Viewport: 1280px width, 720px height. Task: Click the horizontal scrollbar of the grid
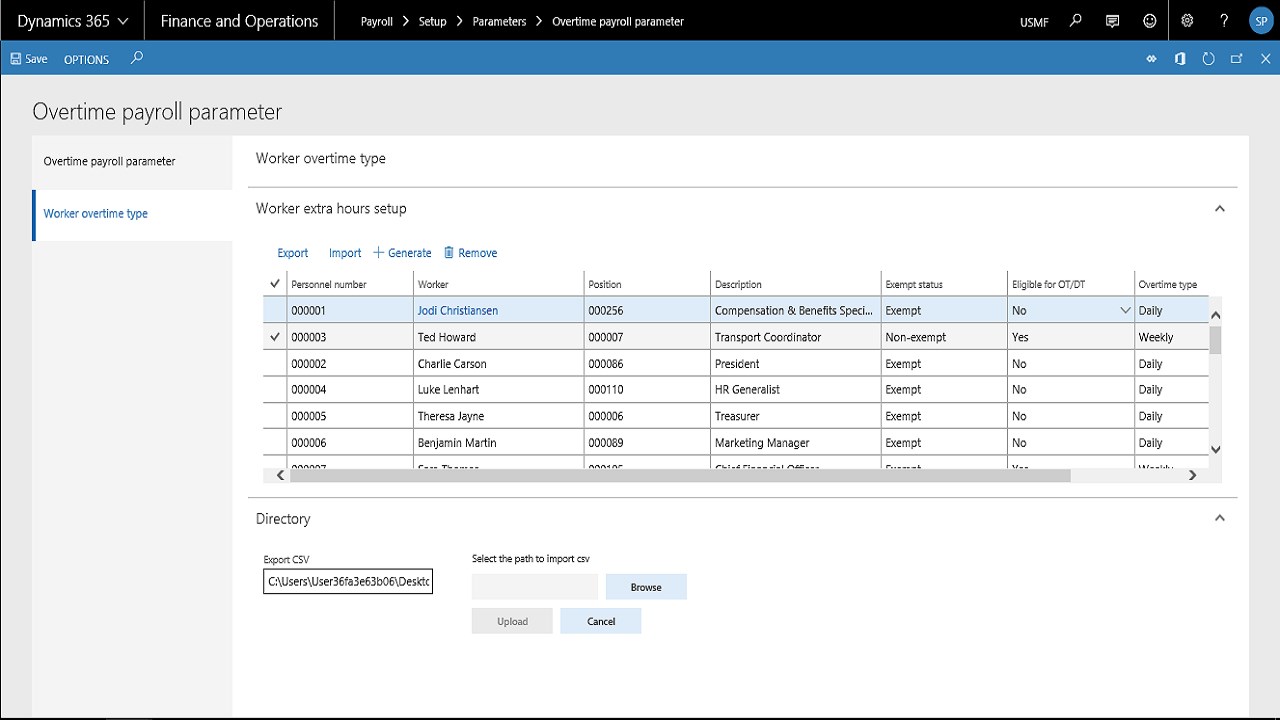pos(680,476)
